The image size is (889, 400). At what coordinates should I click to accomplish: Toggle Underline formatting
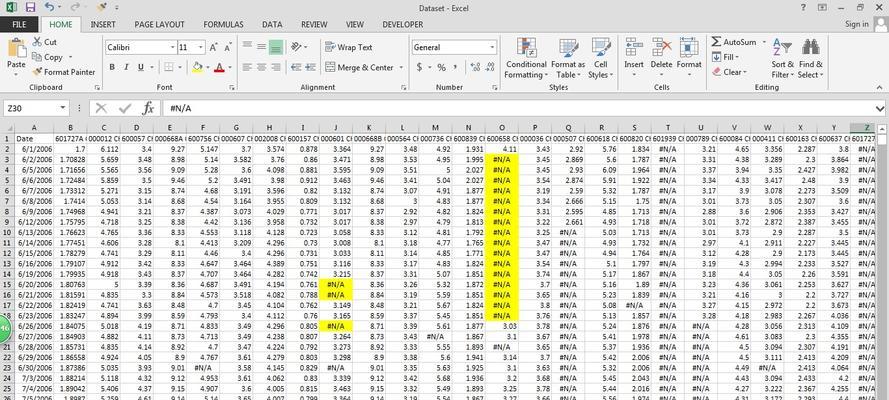pyautogui.click(x=141, y=67)
